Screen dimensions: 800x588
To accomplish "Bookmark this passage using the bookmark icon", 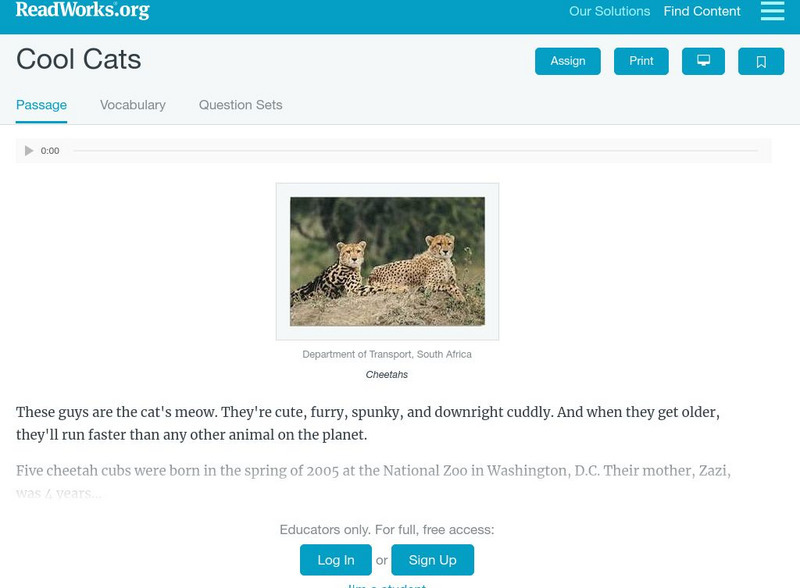I will (761, 61).
